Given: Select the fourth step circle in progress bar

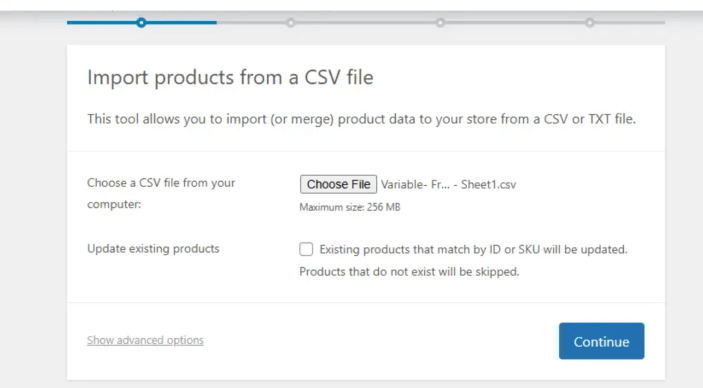Looking at the screenshot, I should [x=590, y=22].
